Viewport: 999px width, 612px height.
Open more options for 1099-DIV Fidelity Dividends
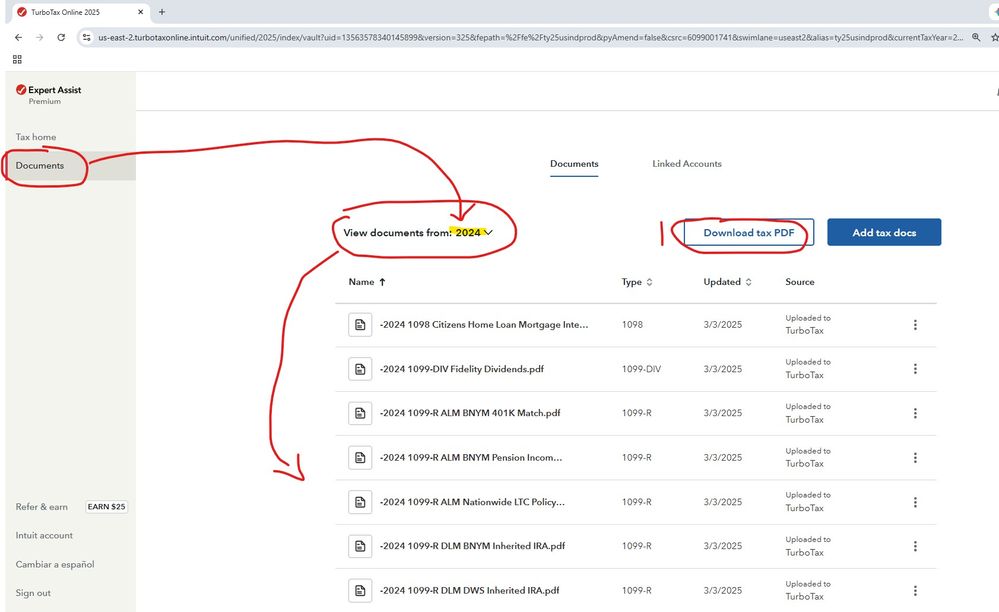click(915, 369)
